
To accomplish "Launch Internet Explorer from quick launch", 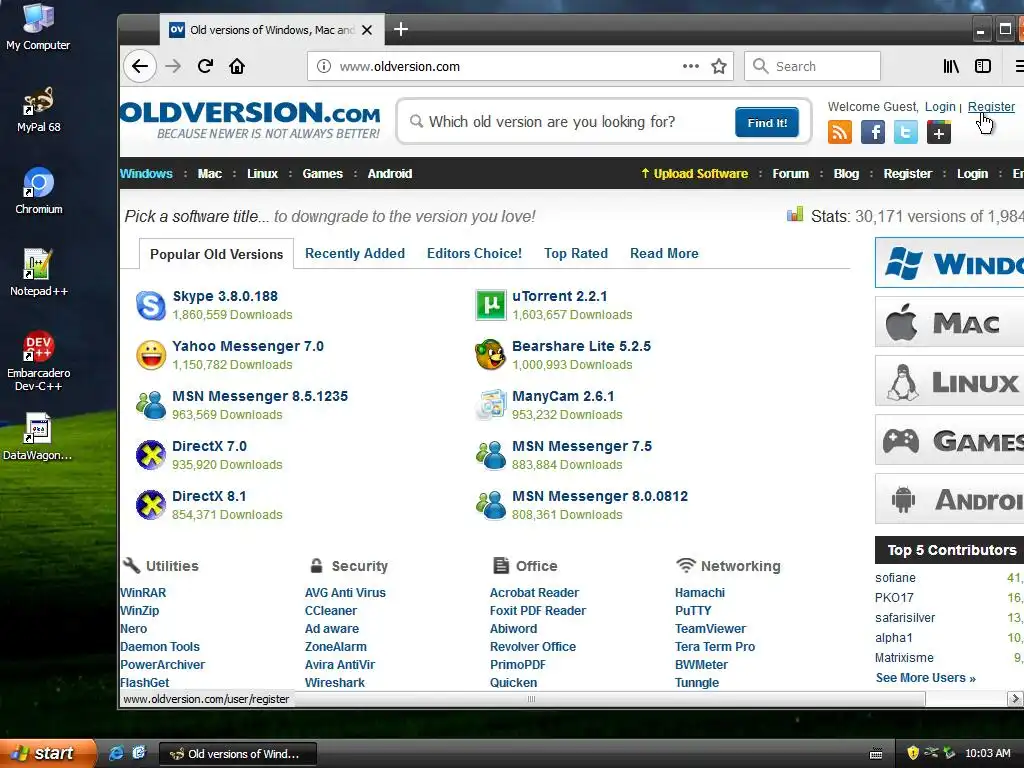I will pyautogui.click(x=116, y=753).
